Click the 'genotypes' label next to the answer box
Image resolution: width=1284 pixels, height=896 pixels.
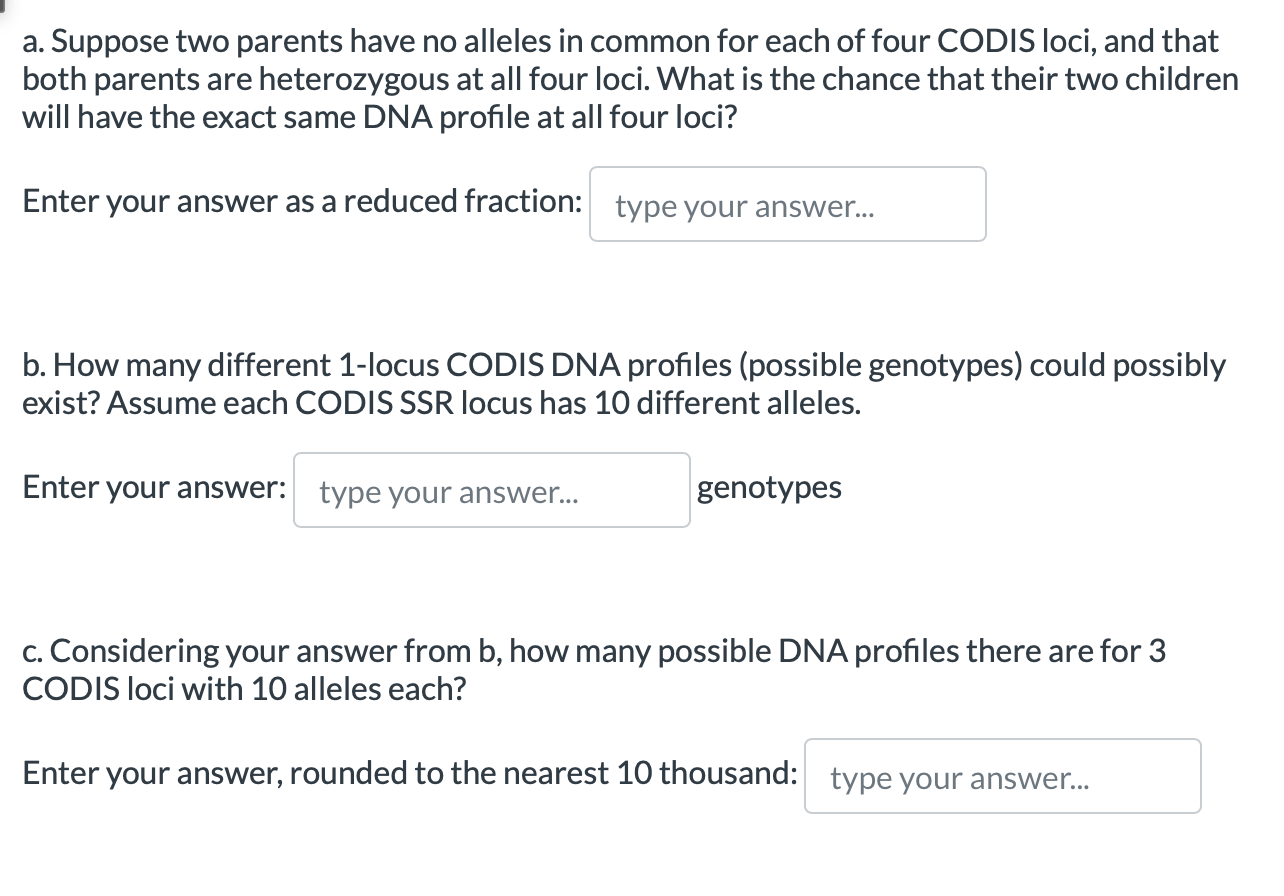click(770, 487)
